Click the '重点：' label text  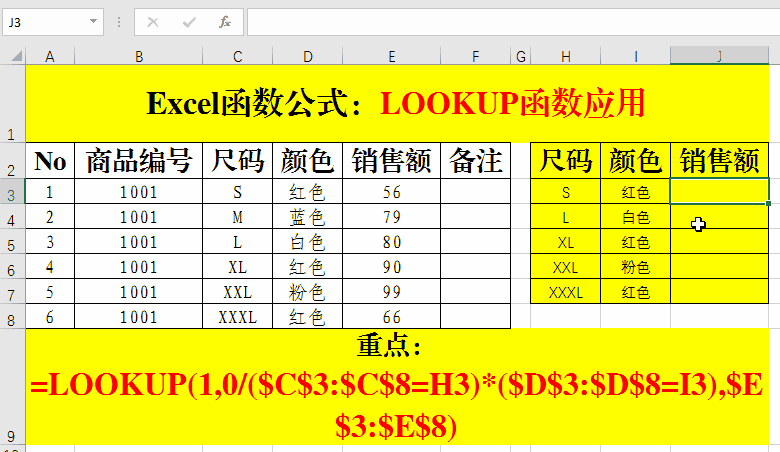[389, 345]
